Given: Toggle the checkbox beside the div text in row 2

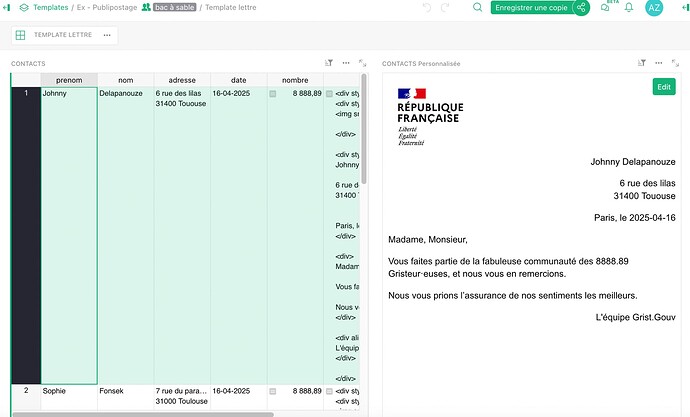Looking at the screenshot, I should [x=329, y=391].
